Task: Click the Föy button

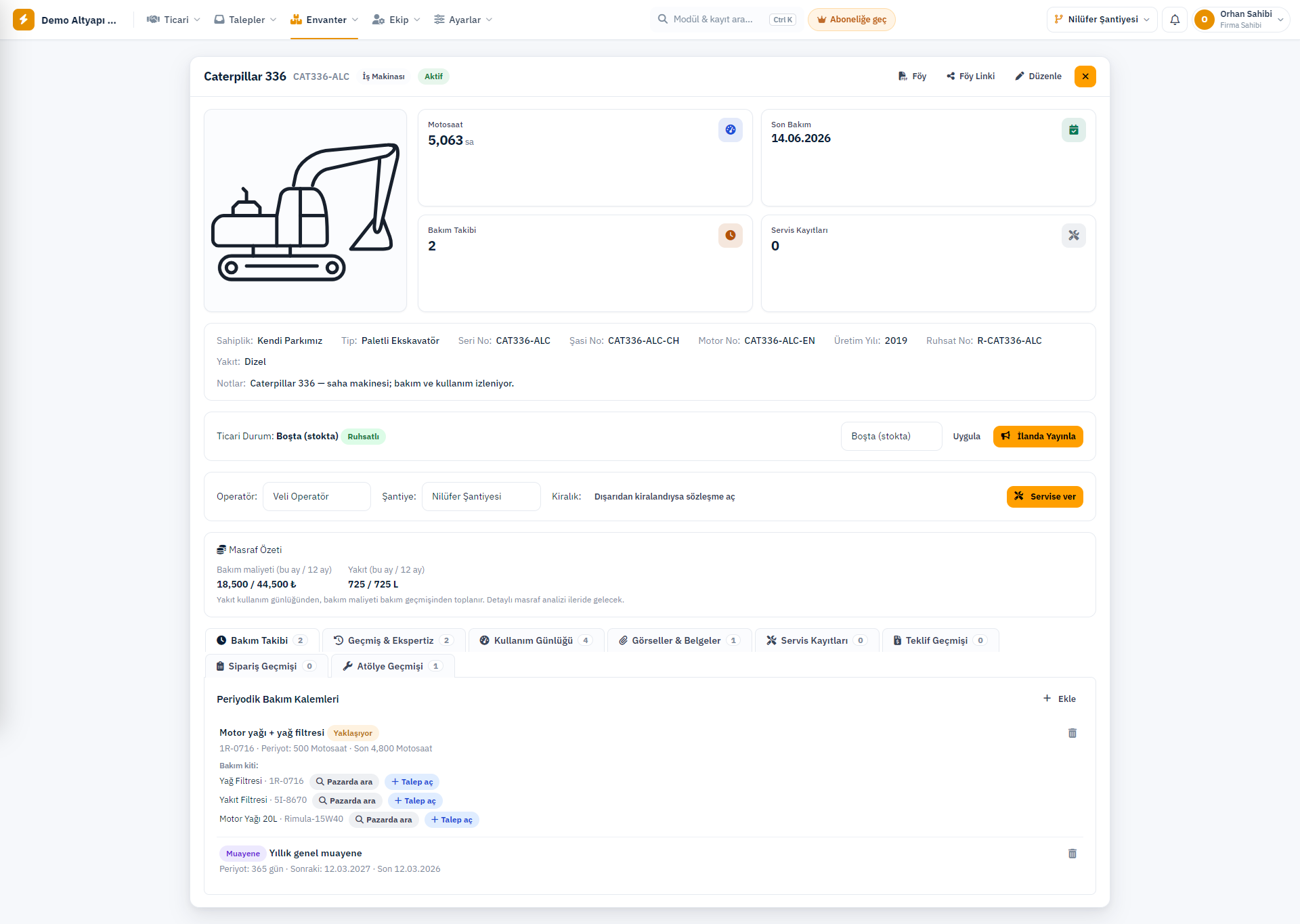Action: pos(912,76)
